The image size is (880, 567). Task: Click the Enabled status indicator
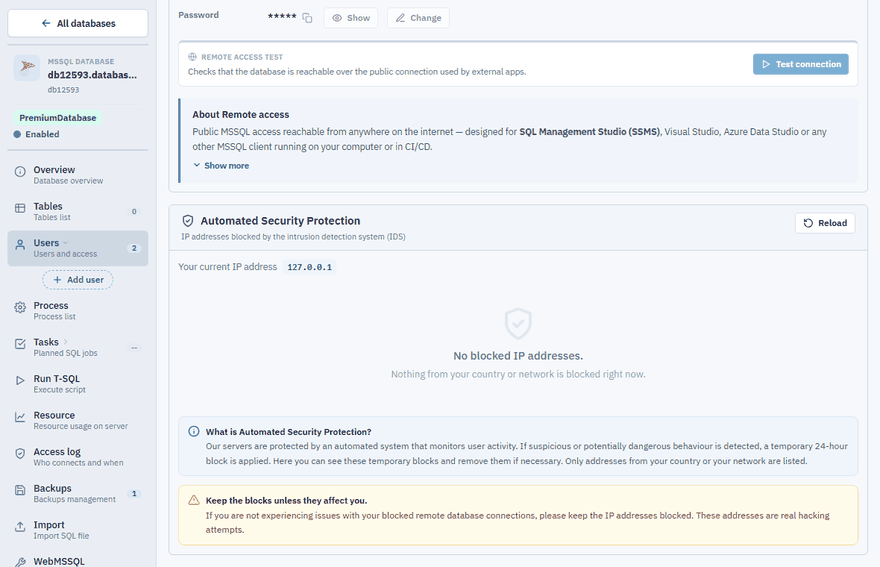[36, 134]
